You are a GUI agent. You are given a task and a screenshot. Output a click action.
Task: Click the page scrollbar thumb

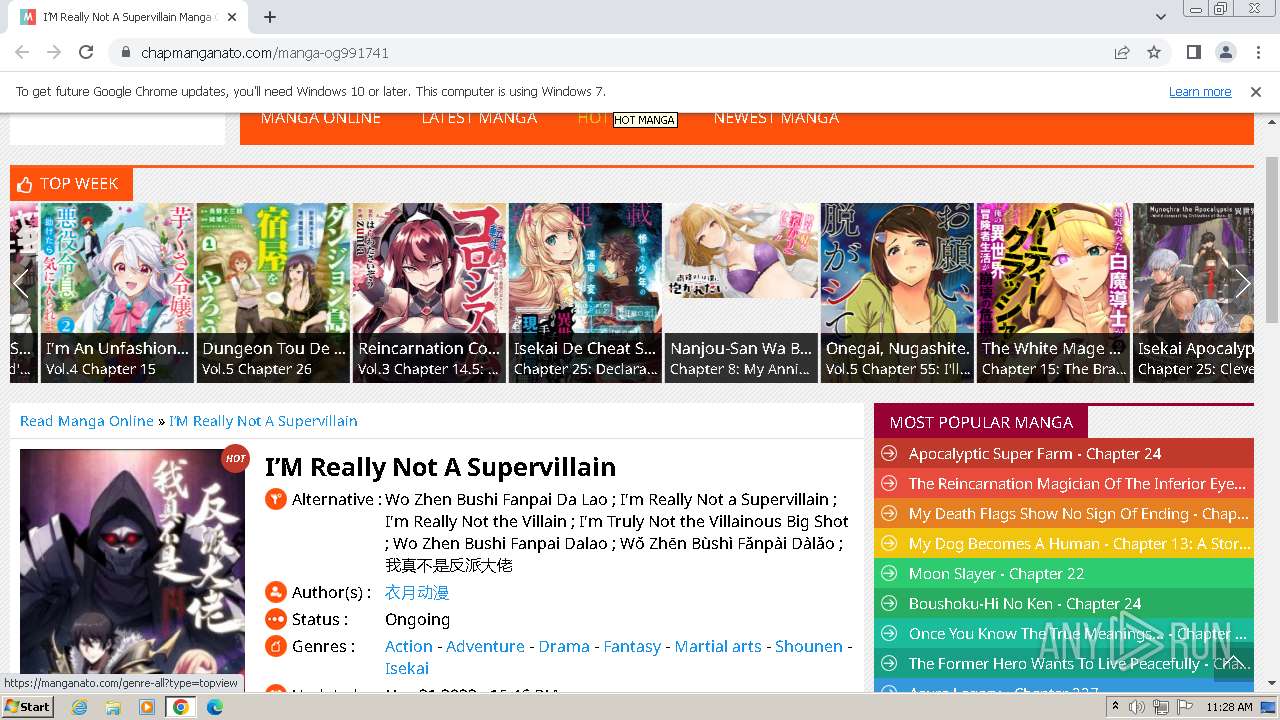coord(1271,239)
